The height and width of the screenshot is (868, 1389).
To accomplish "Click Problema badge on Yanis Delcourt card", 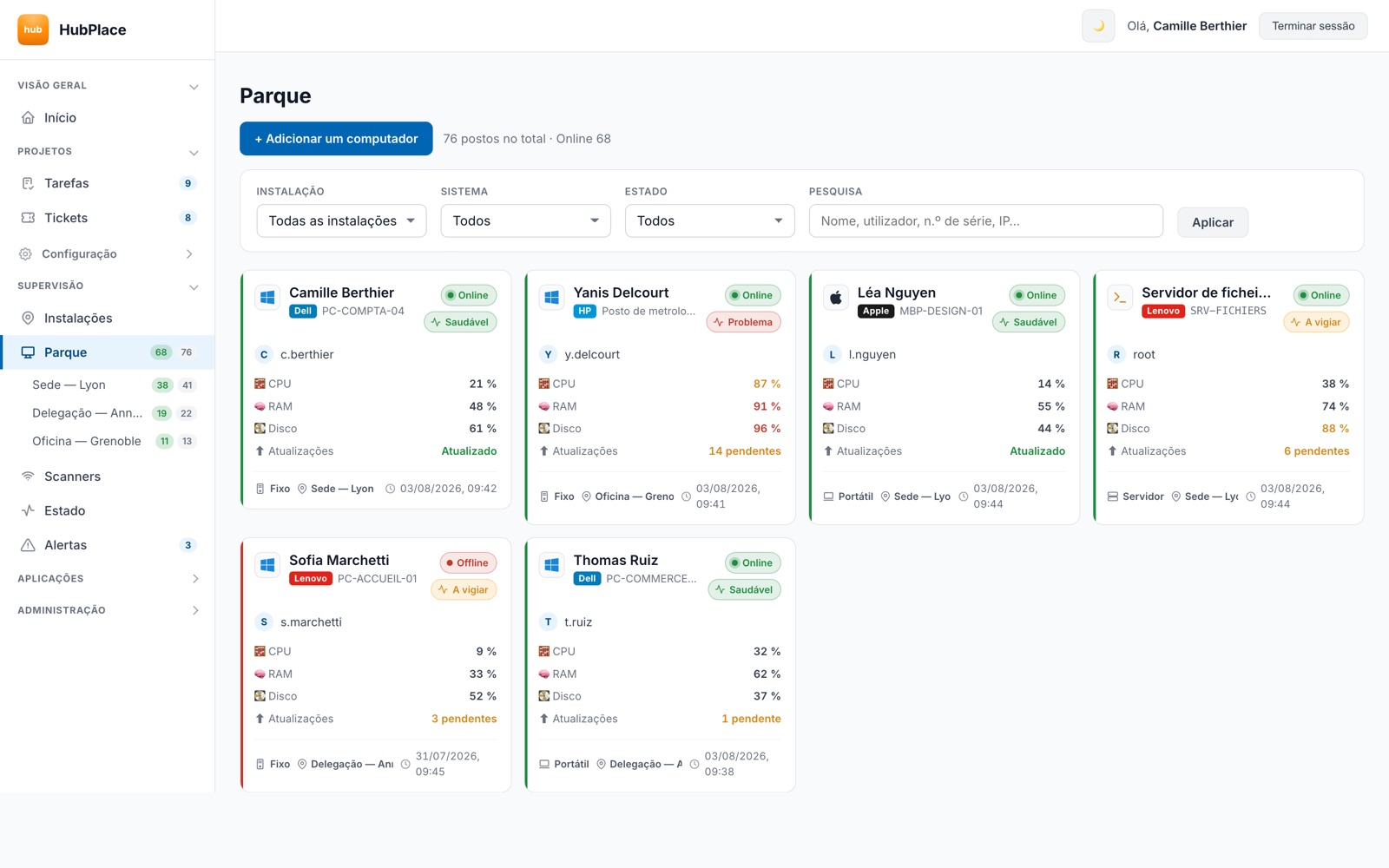I will pyautogui.click(x=744, y=322).
